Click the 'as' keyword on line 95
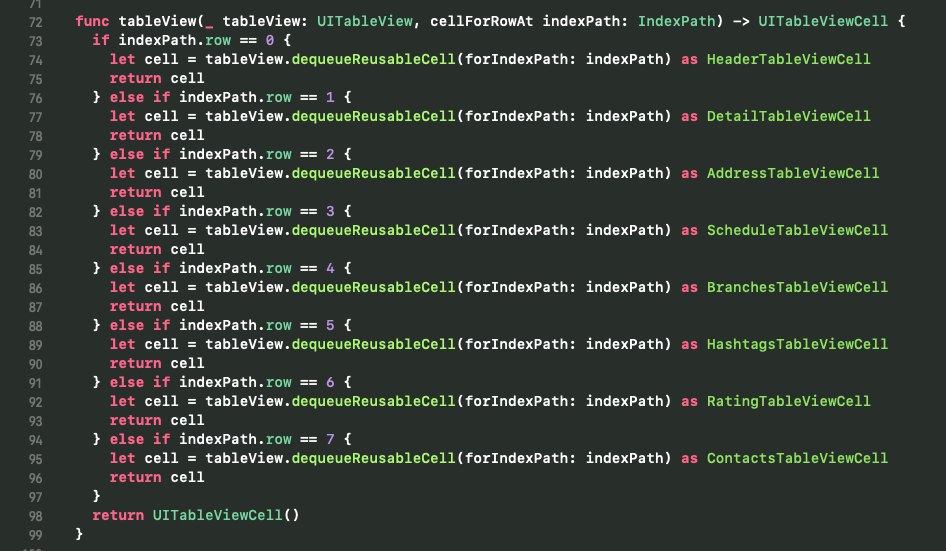Screen dimensions: 946x551 pos(690,458)
